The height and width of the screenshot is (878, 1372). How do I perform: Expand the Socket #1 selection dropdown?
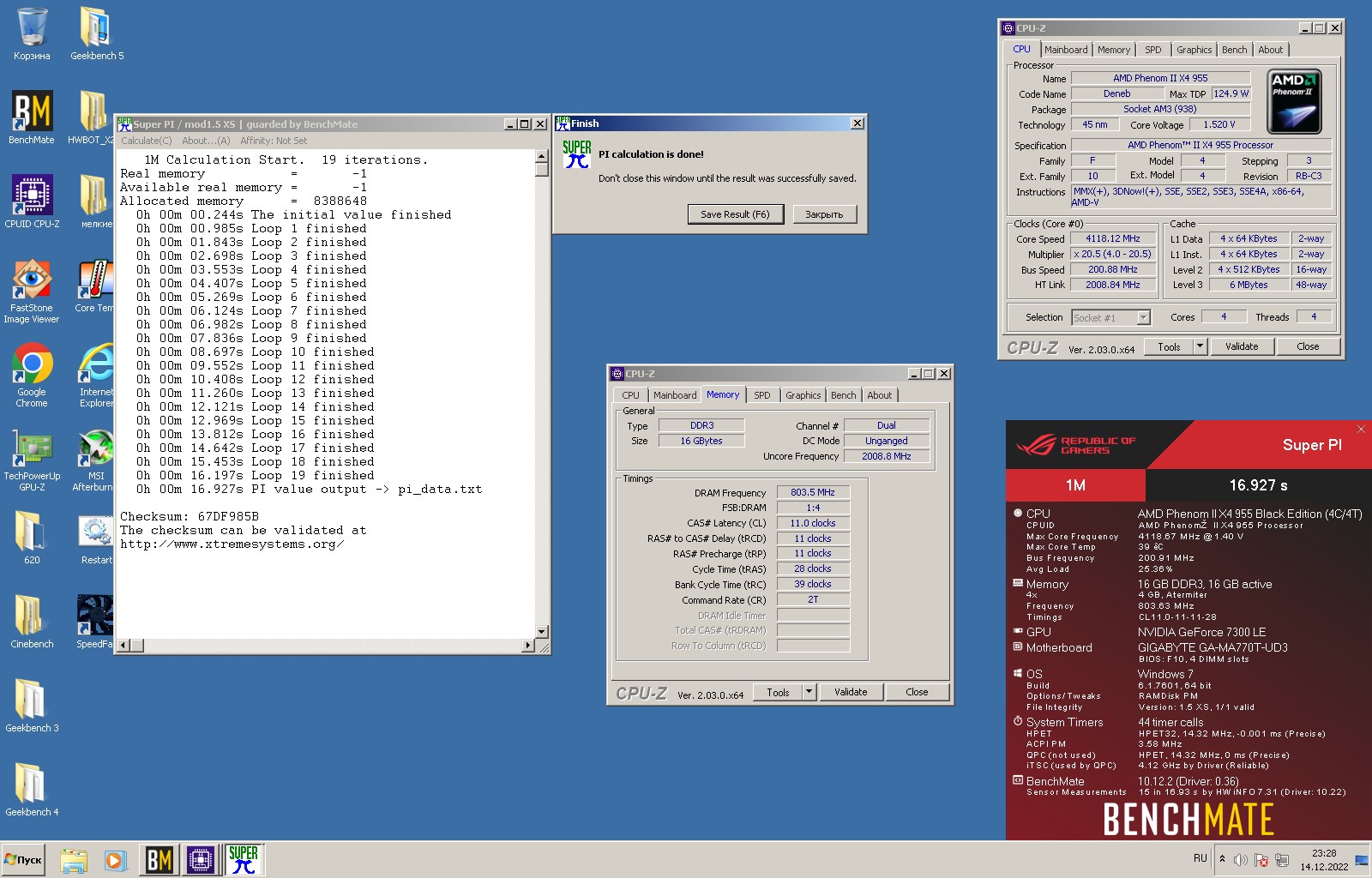coord(1143,318)
